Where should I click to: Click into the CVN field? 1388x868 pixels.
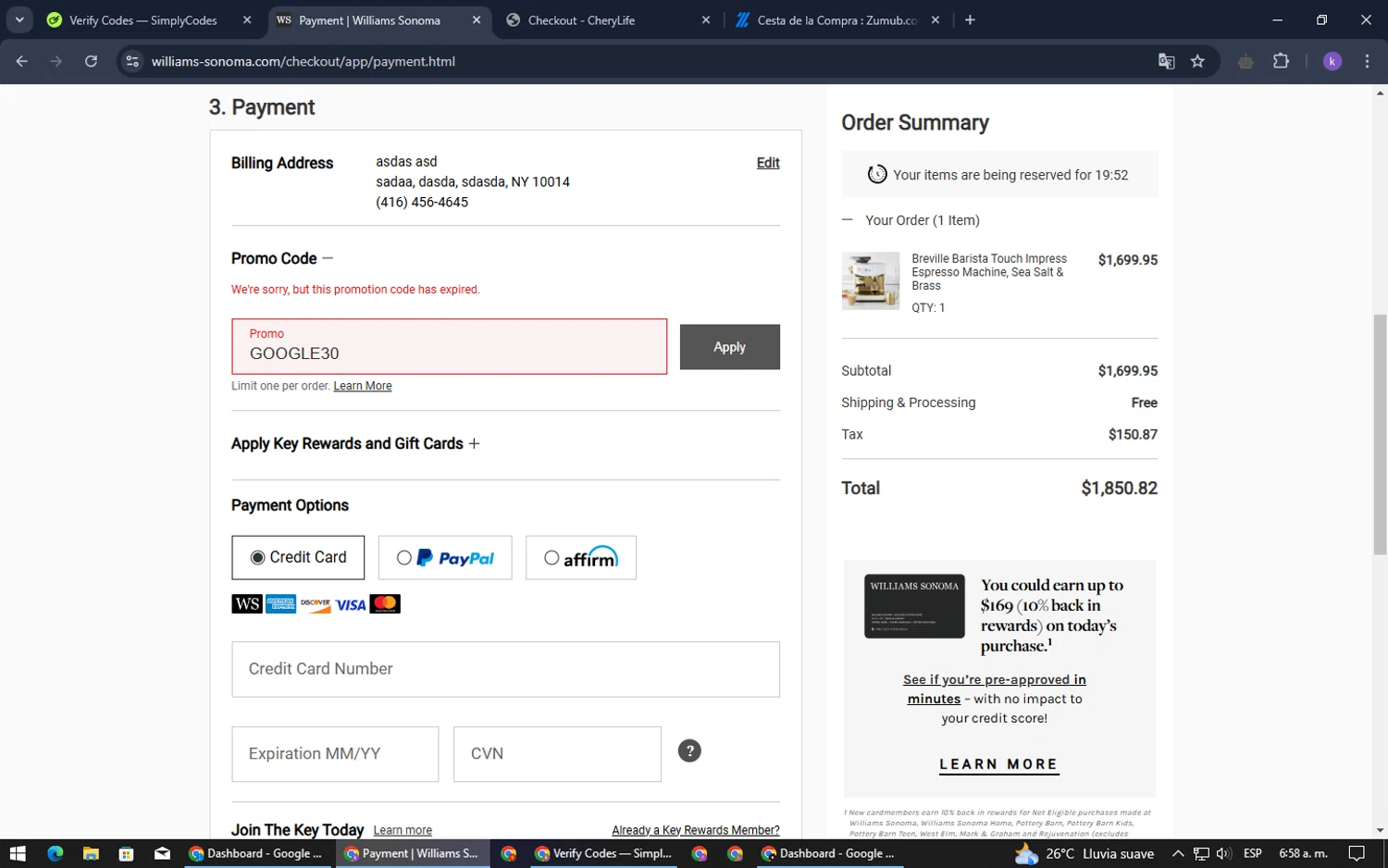coord(557,754)
